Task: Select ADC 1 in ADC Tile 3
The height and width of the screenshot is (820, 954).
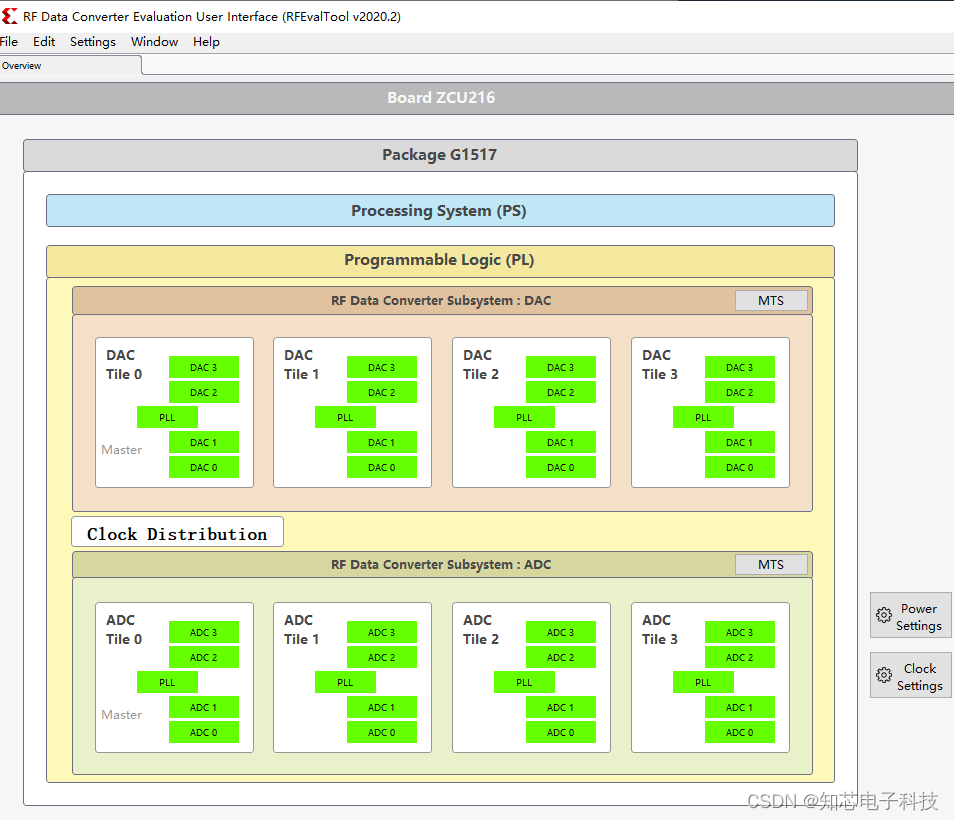Action: [739, 707]
